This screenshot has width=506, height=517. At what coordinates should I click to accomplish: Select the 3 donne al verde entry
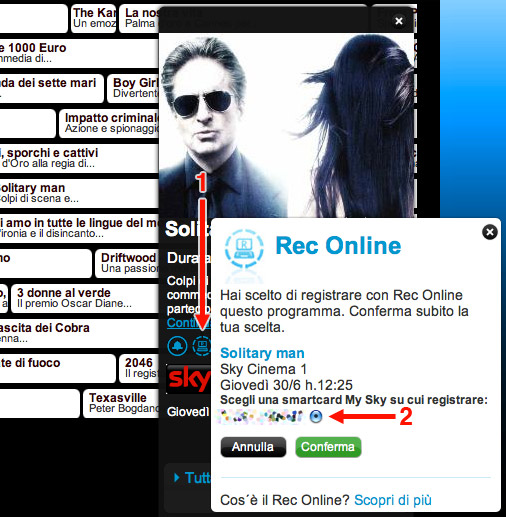pyautogui.click(x=85, y=298)
